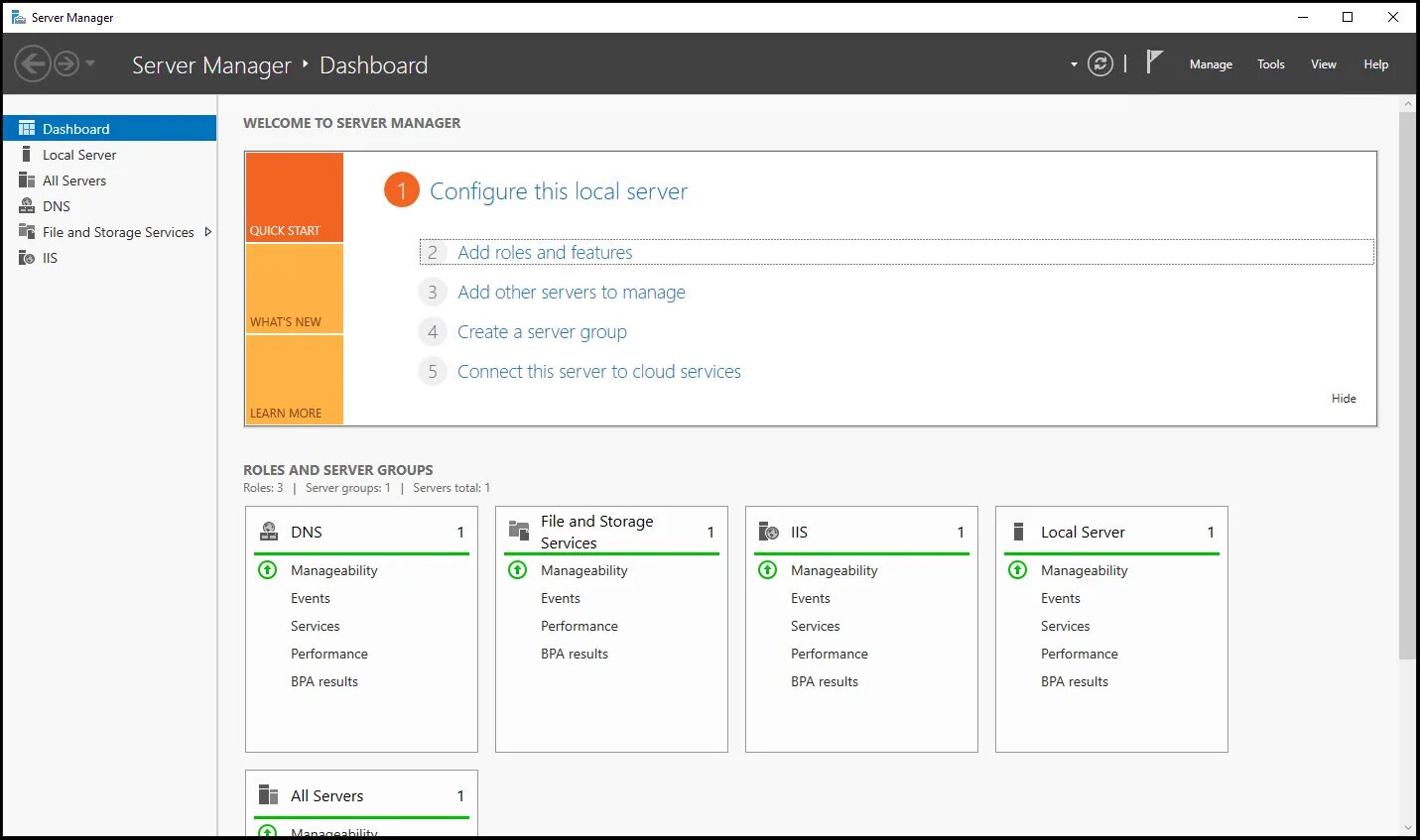Open the Tools menu

click(x=1270, y=64)
